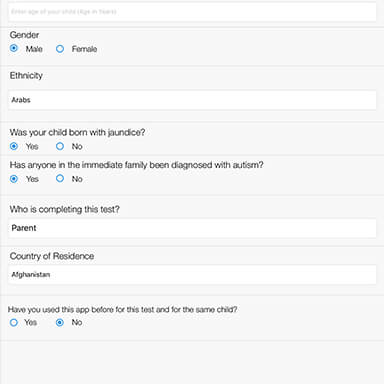
Task: Select the Male gender radio button
Action: pyautogui.click(x=14, y=48)
